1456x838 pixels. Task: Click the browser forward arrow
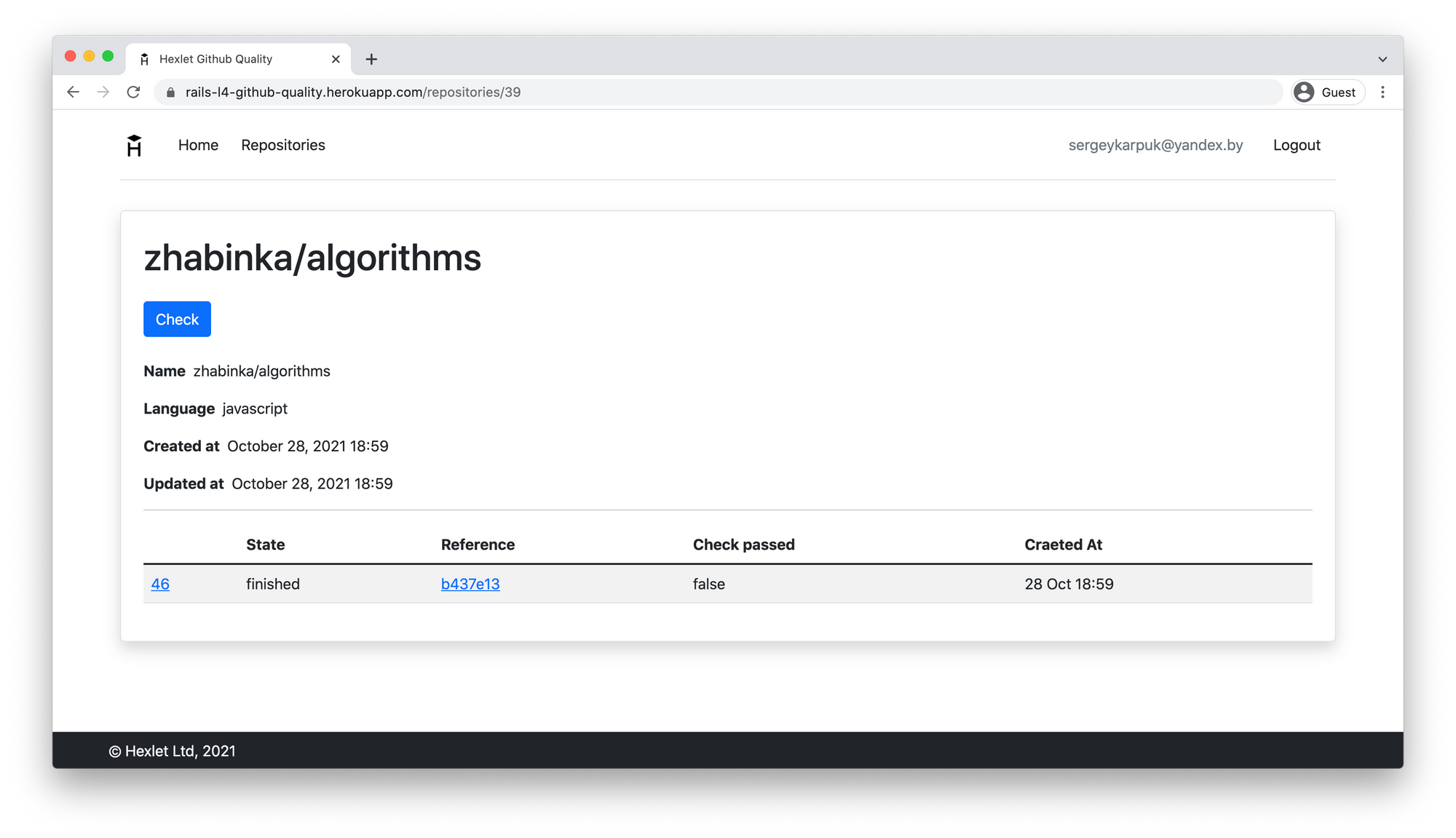click(x=103, y=92)
